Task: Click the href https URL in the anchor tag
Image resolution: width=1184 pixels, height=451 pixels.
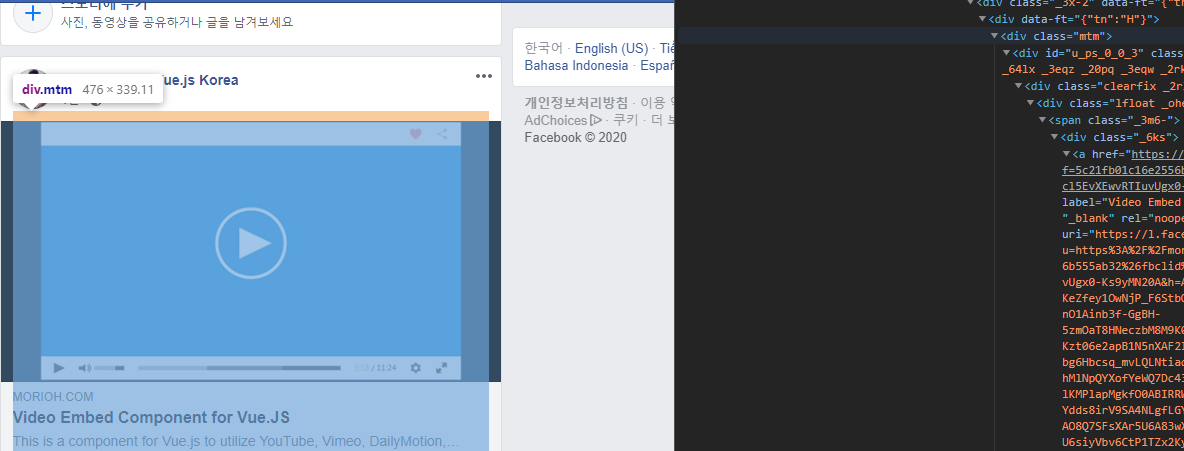Action: pos(1156,154)
